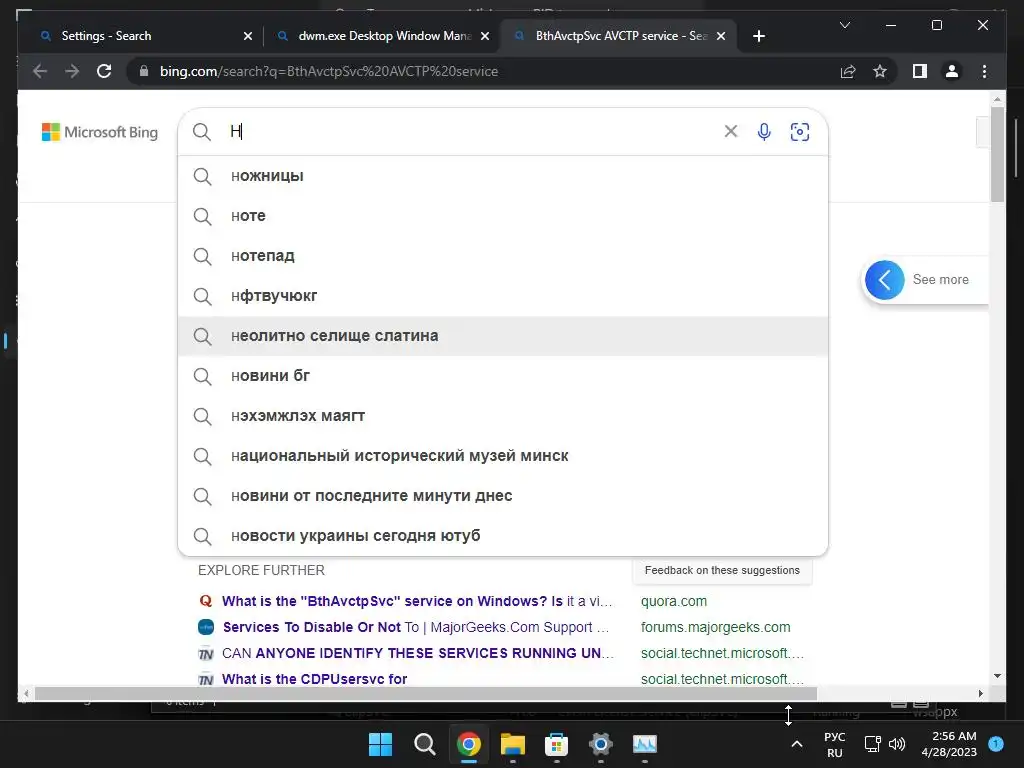This screenshot has height=768, width=1024.
Task: Click the horizontal page scrollbar thumb
Action: 426,694
